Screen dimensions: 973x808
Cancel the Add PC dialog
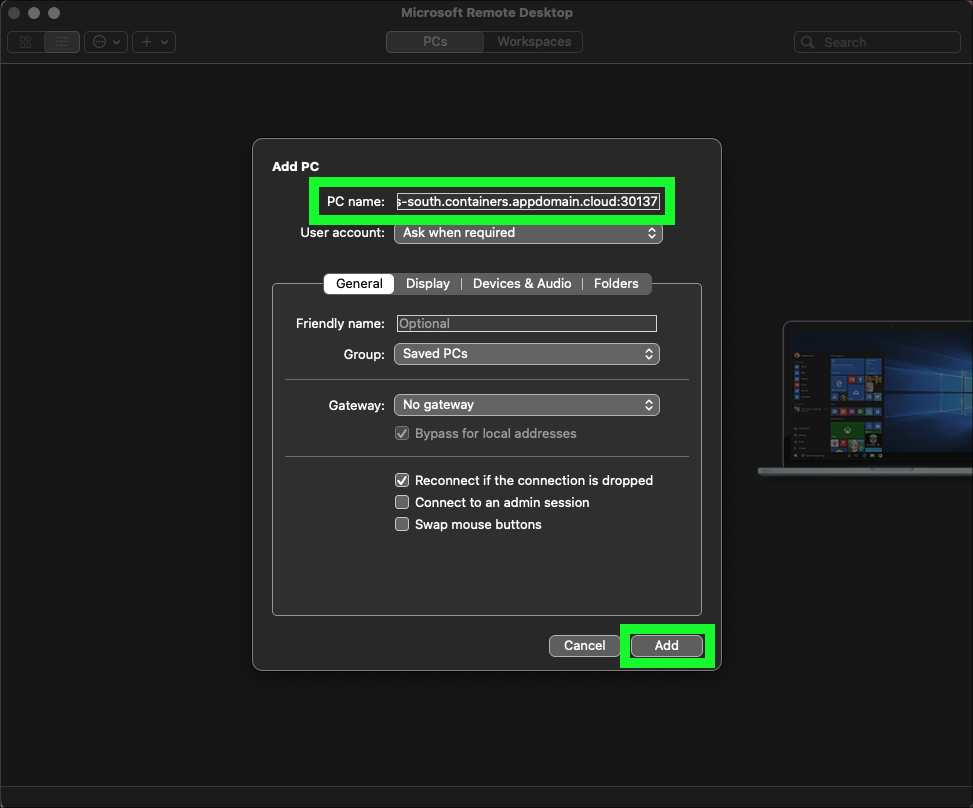(585, 646)
